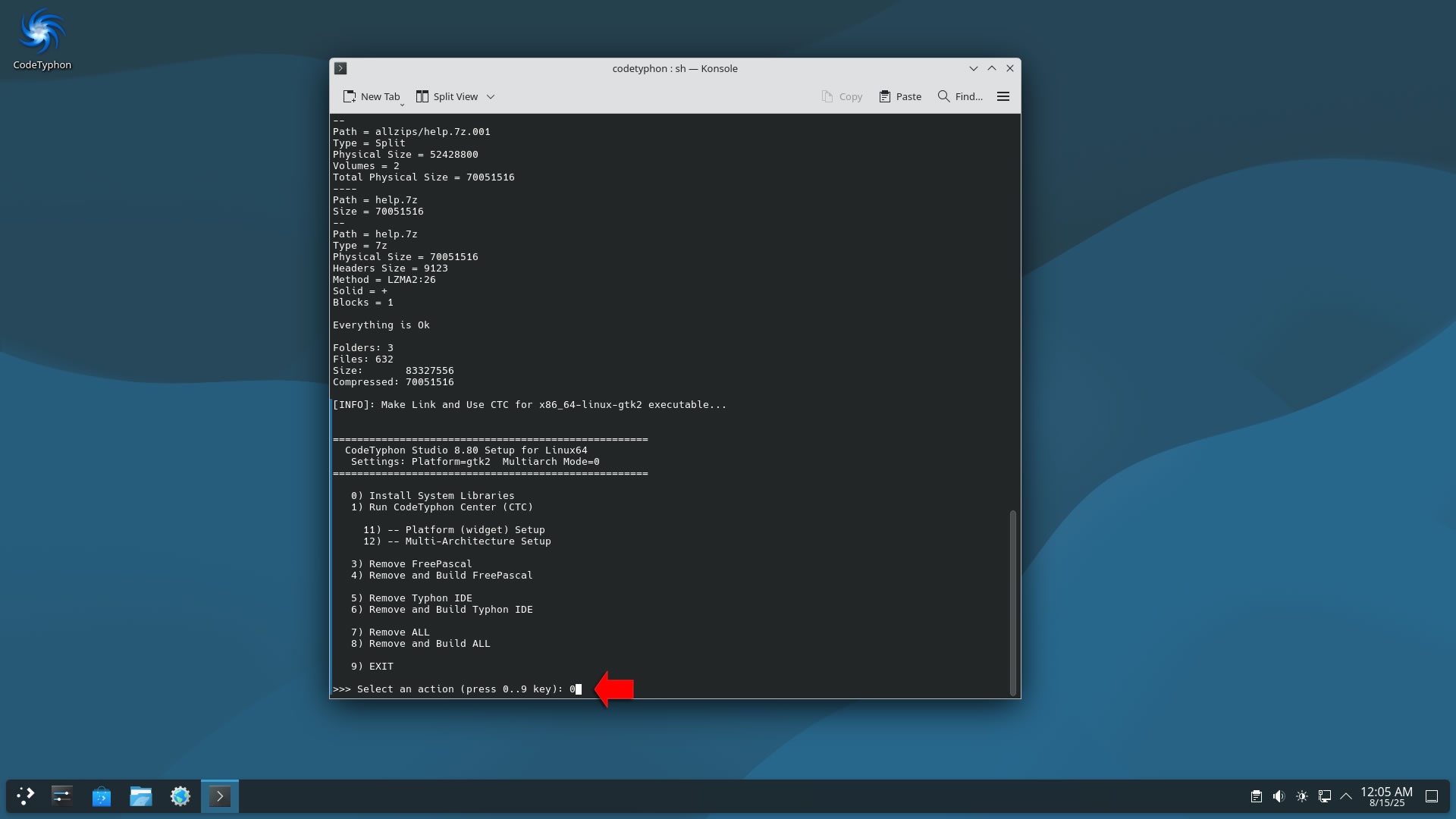Open the clock showing 12:05 AM
Viewport: 1456px width, 819px height.
[x=1386, y=796]
